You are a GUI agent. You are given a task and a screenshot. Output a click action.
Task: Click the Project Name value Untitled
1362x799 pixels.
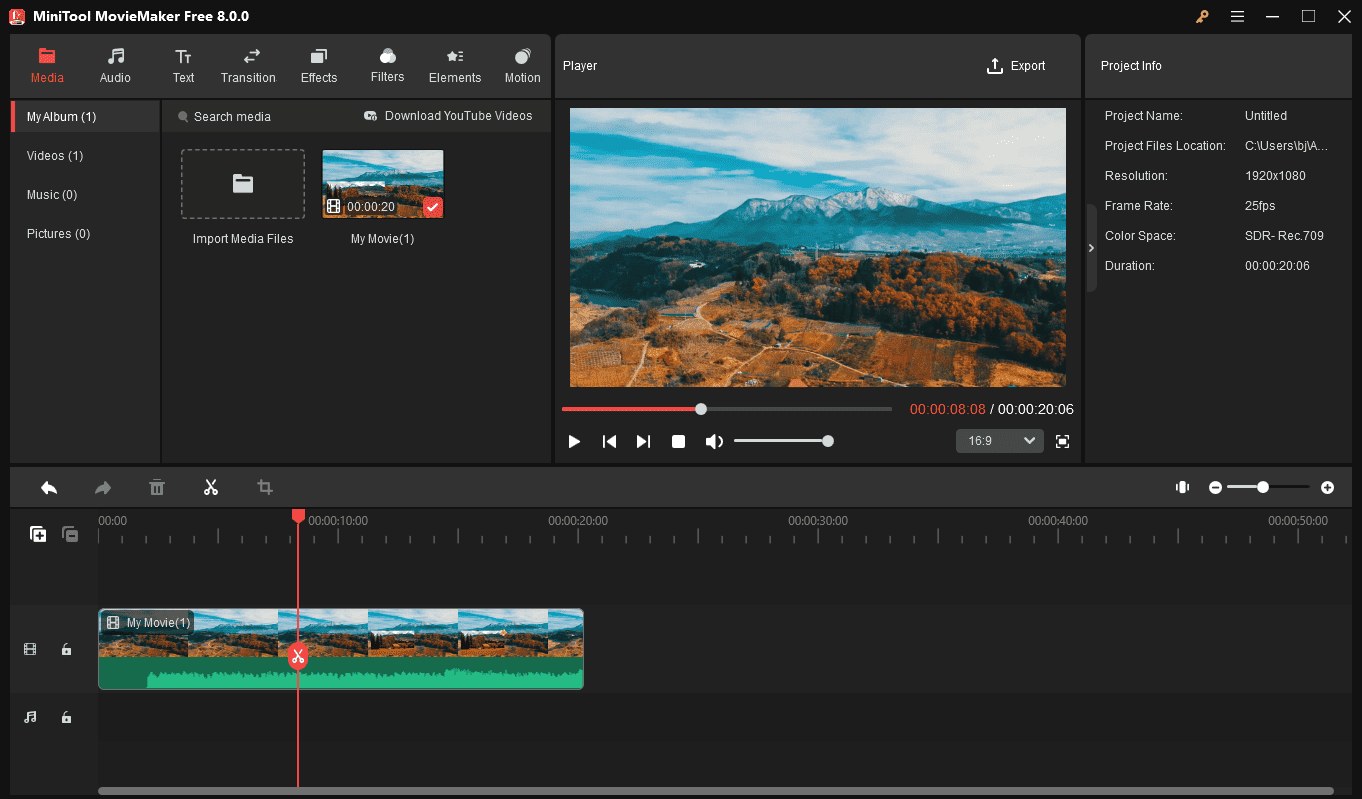pos(1266,116)
